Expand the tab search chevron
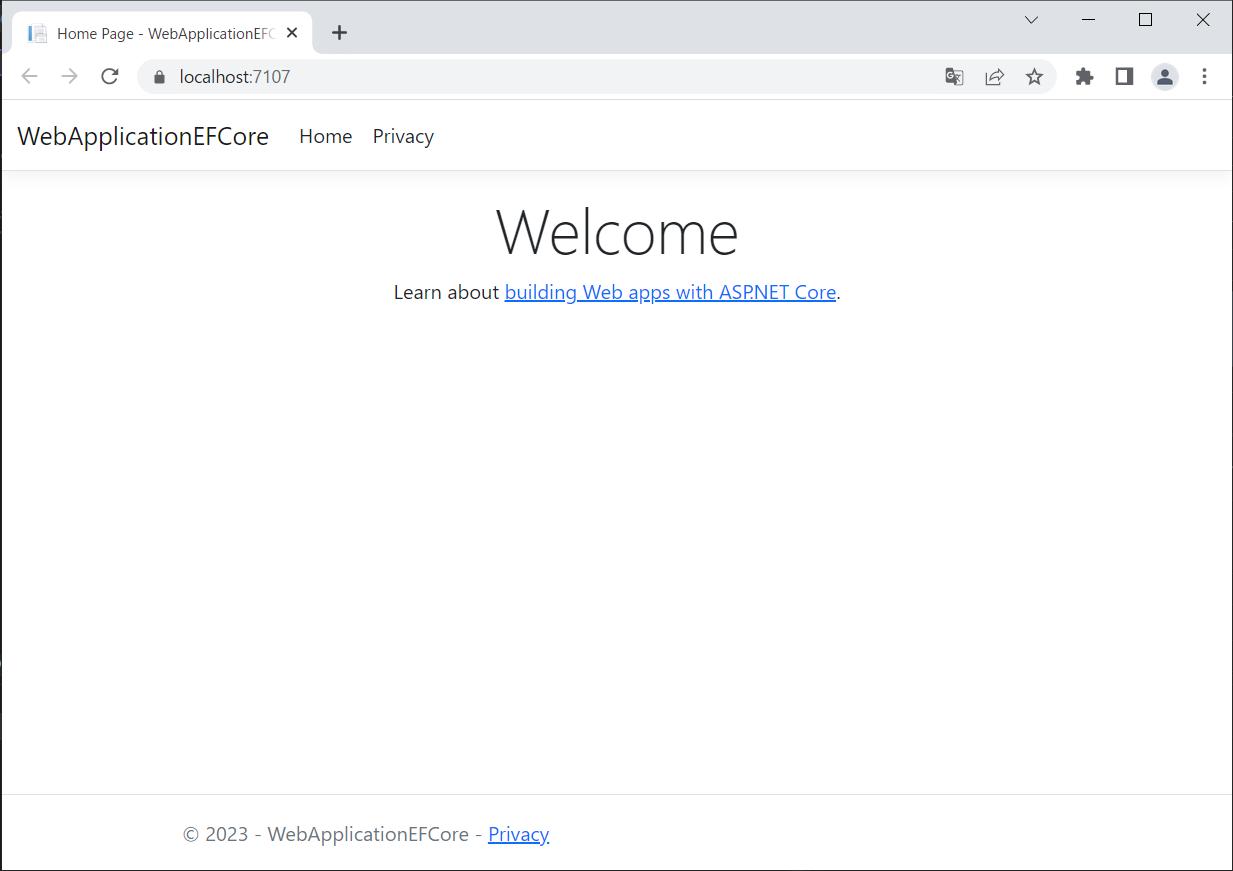The width and height of the screenshot is (1233, 871). (1031, 20)
